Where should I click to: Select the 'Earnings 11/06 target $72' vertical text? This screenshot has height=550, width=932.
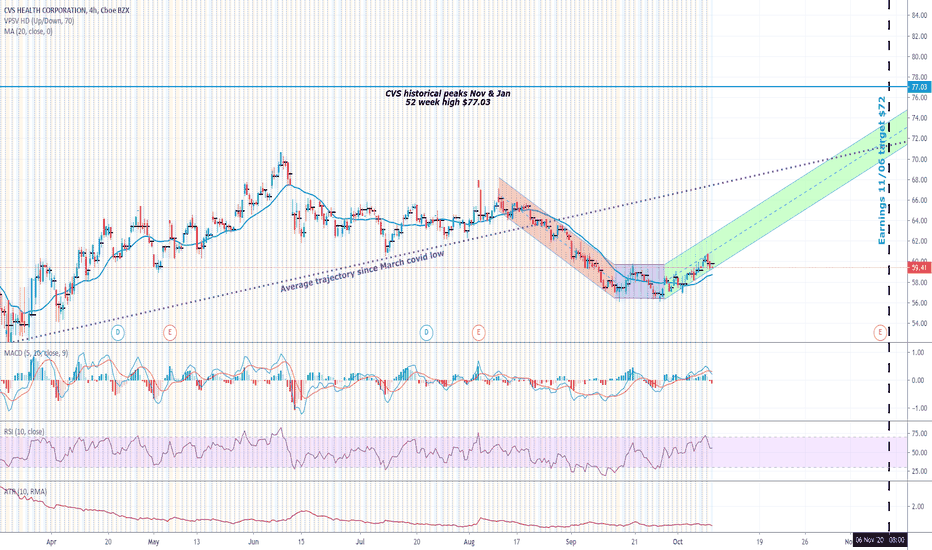(882, 171)
